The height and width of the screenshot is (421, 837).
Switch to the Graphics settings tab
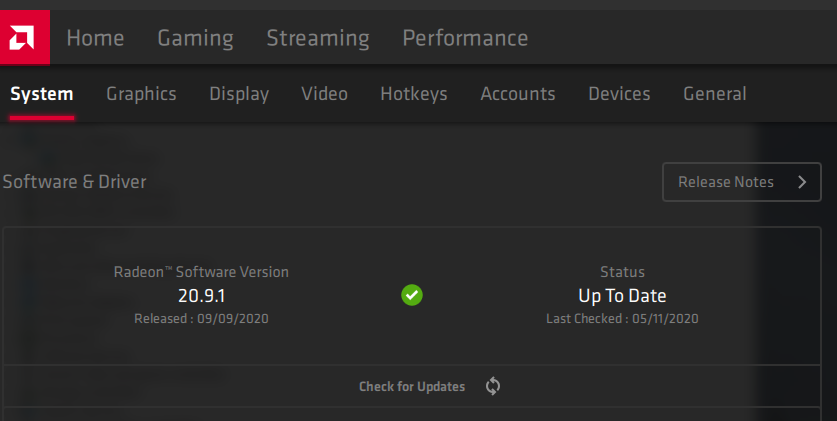141,94
